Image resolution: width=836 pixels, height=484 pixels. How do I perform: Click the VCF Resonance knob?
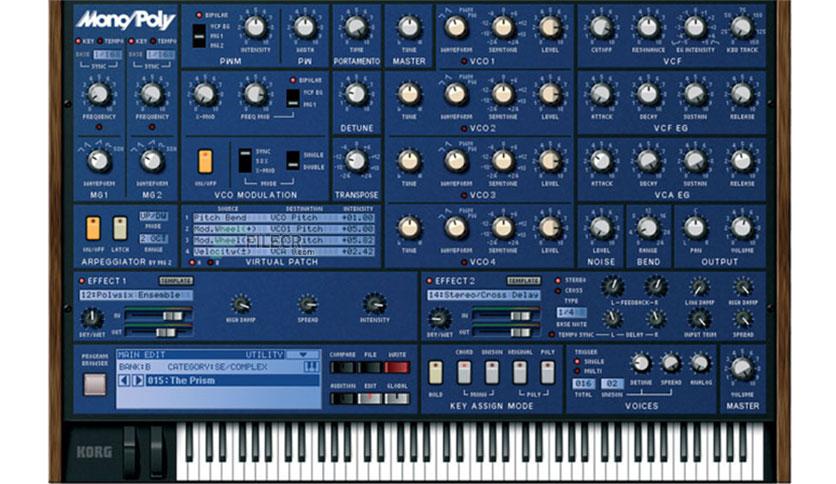(x=648, y=28)
